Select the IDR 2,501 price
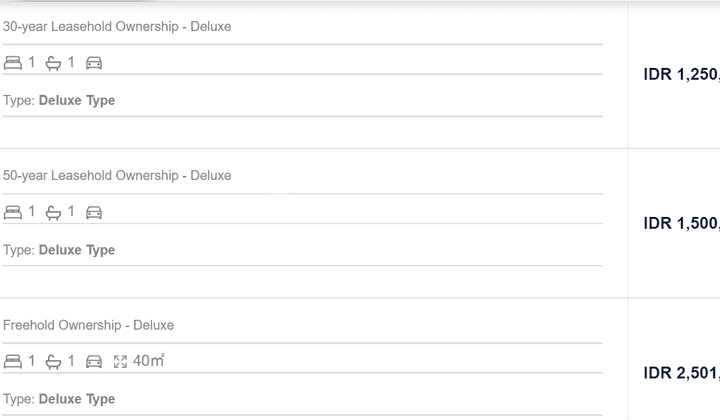720x420 pixels. tap(681, 373)
